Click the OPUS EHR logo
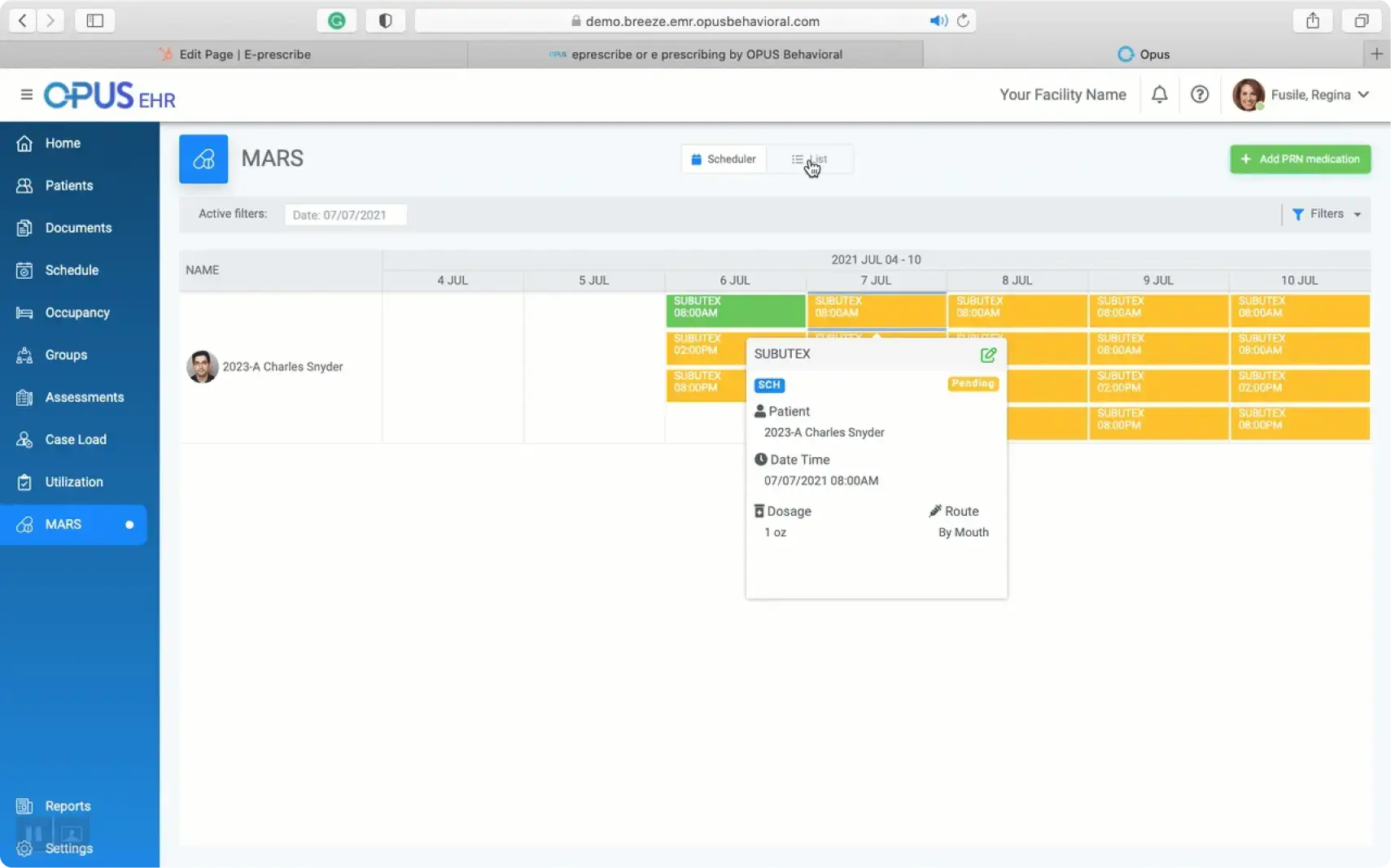Viewport: 1391px width, 868px height. [x=110, y=96]
